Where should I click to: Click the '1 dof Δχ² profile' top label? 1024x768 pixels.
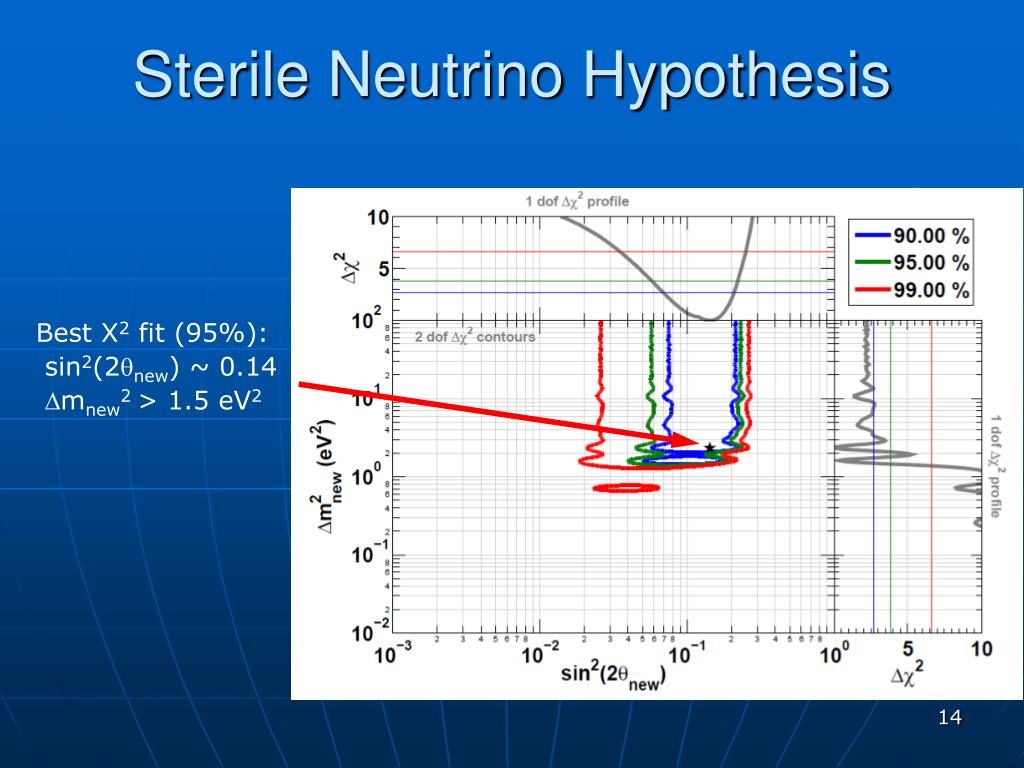[x=577, y=200]
